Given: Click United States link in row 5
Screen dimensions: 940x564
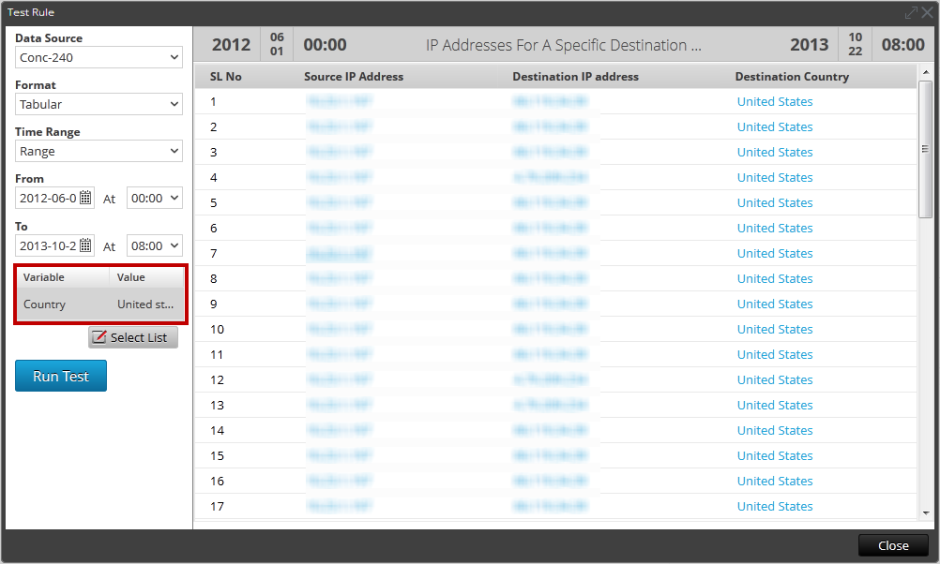Looking at the screenshot, I should (775, 203).
